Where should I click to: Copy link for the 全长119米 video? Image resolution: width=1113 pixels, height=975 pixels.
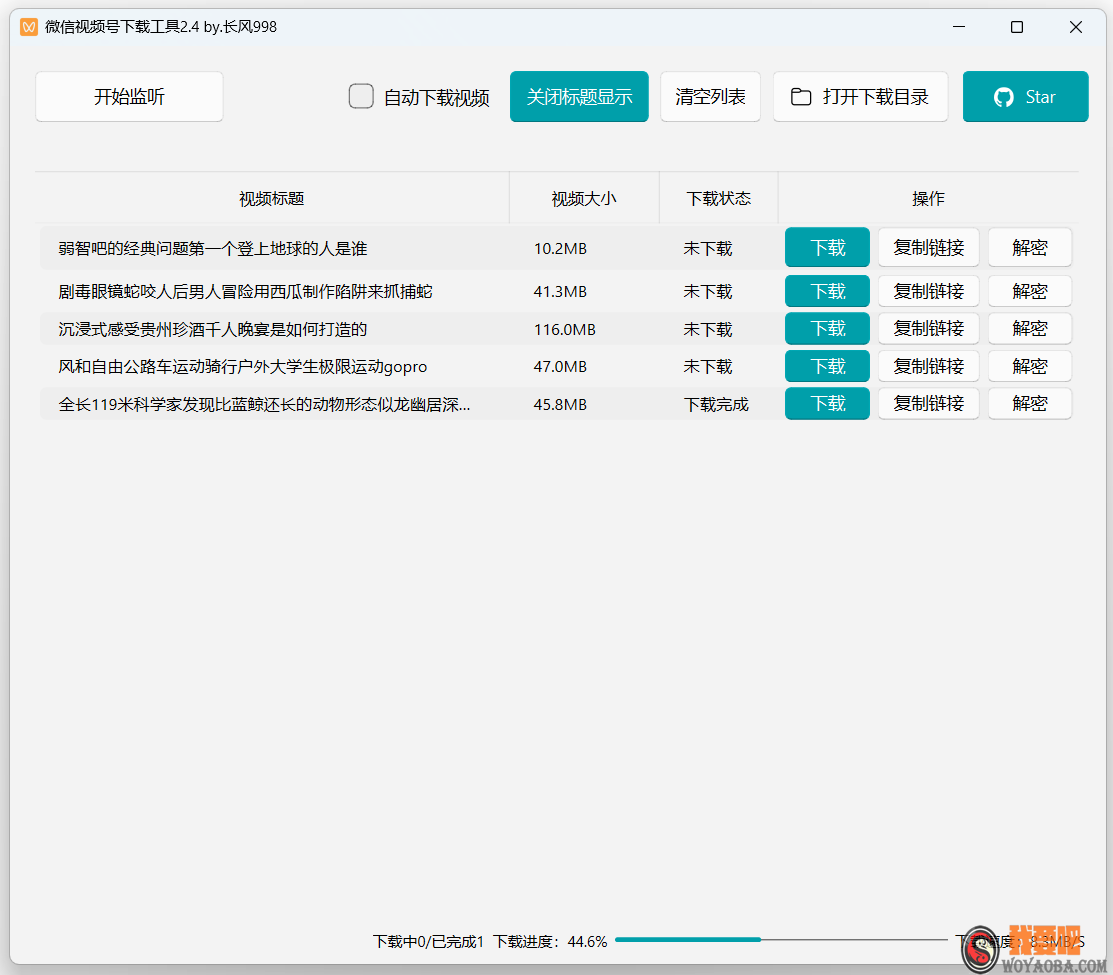[x=928, y=403]
